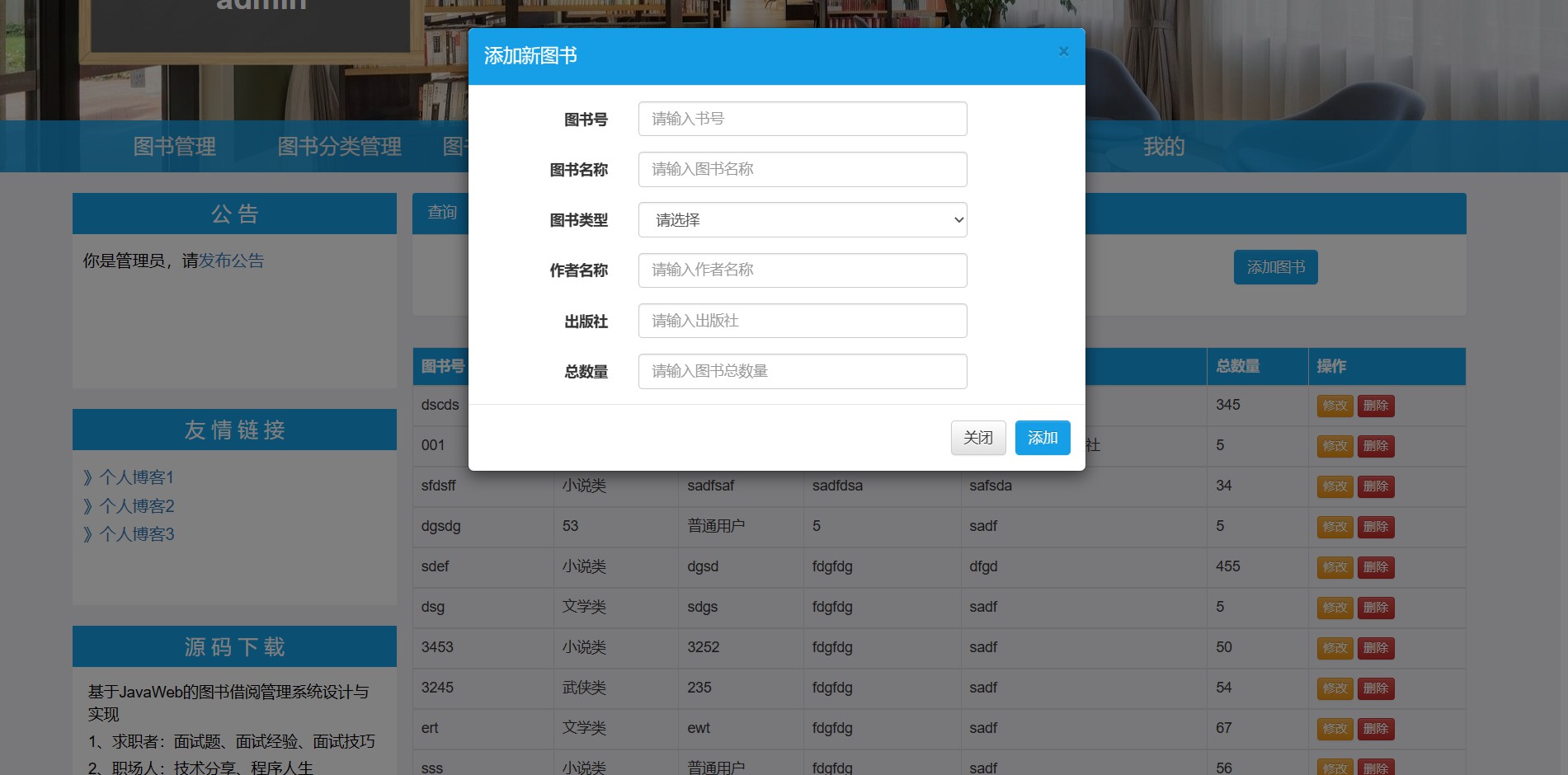
Task: Click the 源码下载 panel heading
Action: tap(235, 646)
